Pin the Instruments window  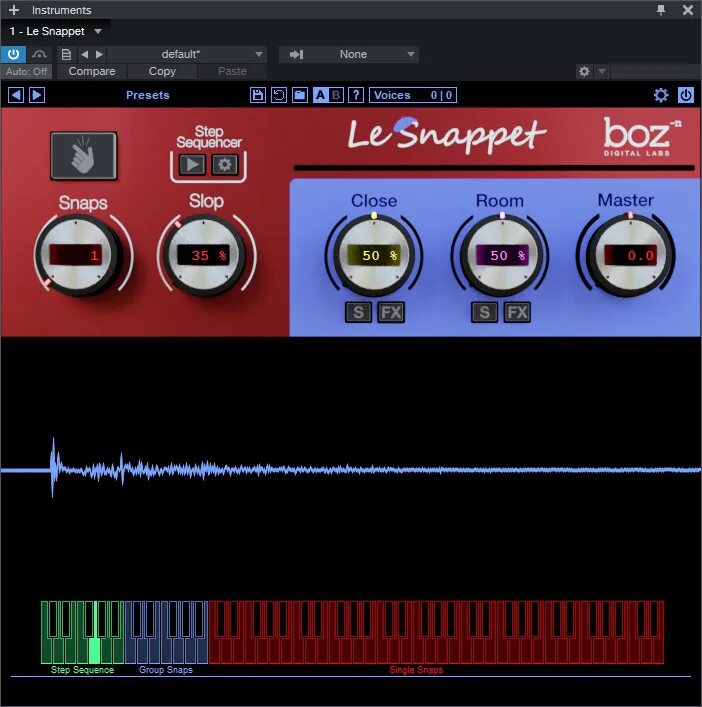pos(661,10)
